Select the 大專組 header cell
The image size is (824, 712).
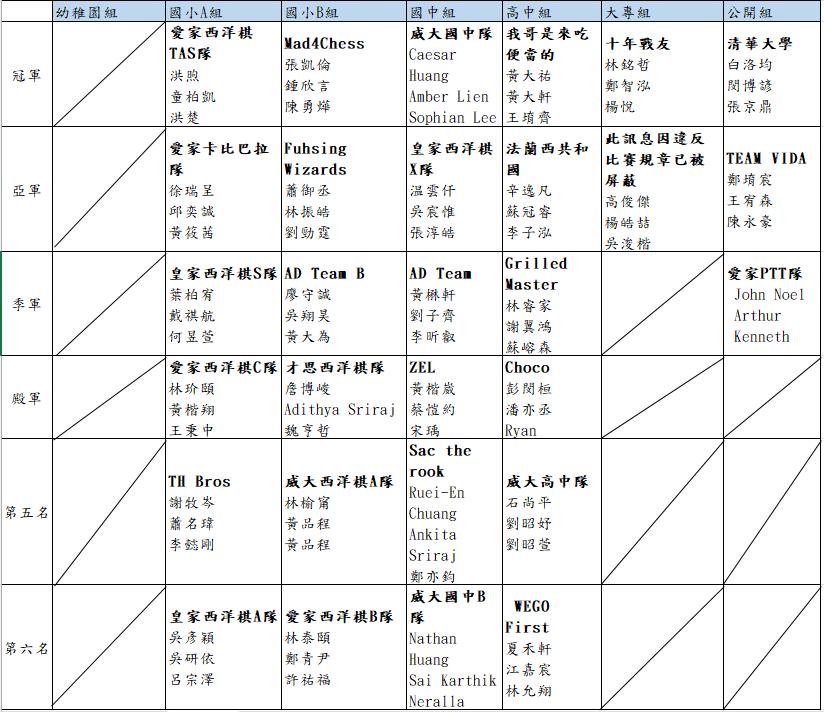tap(662, 11)
